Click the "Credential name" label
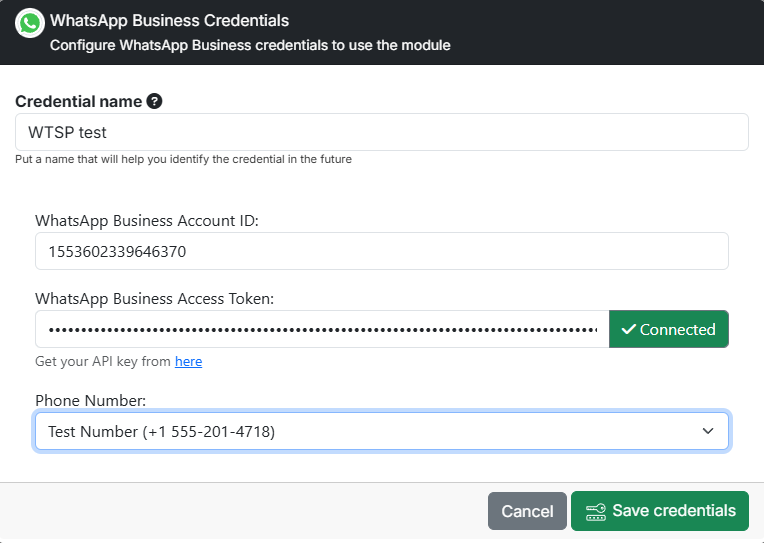 pyautogui.click(x=78, y=101)
